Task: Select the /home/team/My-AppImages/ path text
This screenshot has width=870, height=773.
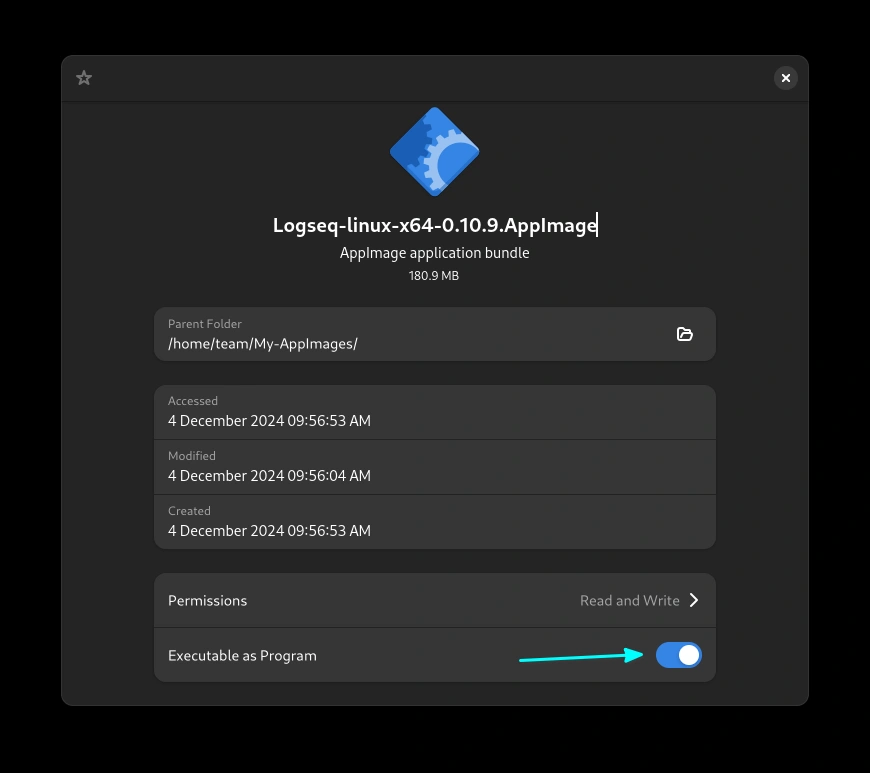Action: (263, 344)
